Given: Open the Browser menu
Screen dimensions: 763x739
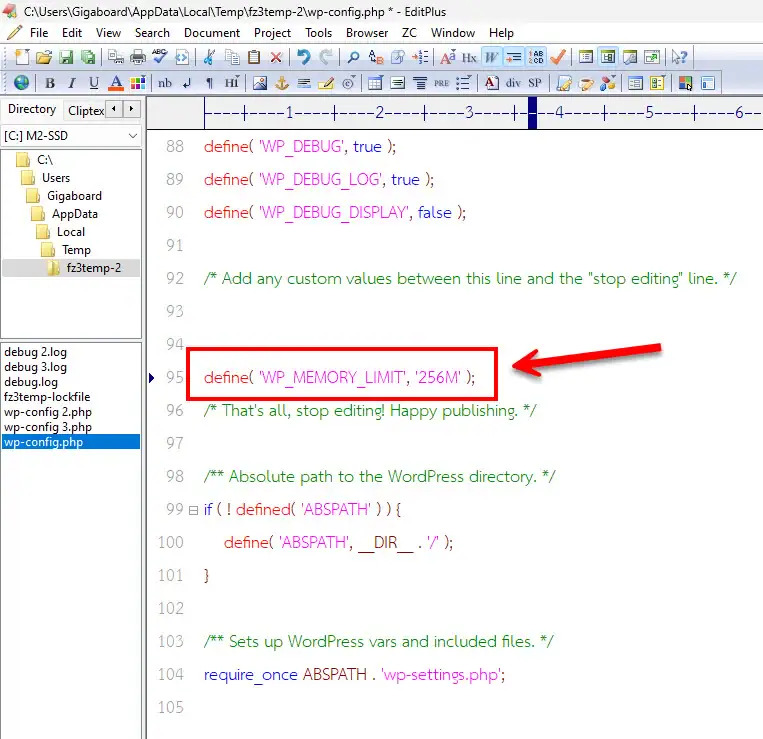Looking at the screenshot, I should tap(367, 33).
